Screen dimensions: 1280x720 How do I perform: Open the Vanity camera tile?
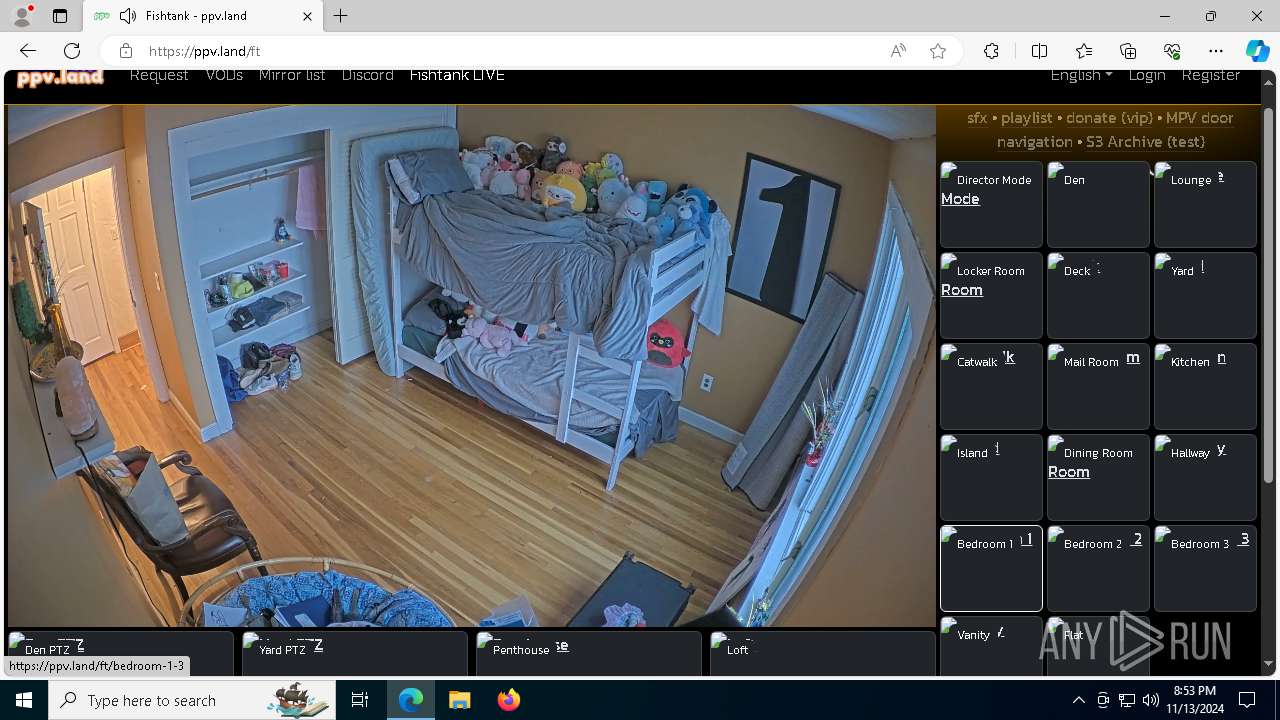[991, 646]
